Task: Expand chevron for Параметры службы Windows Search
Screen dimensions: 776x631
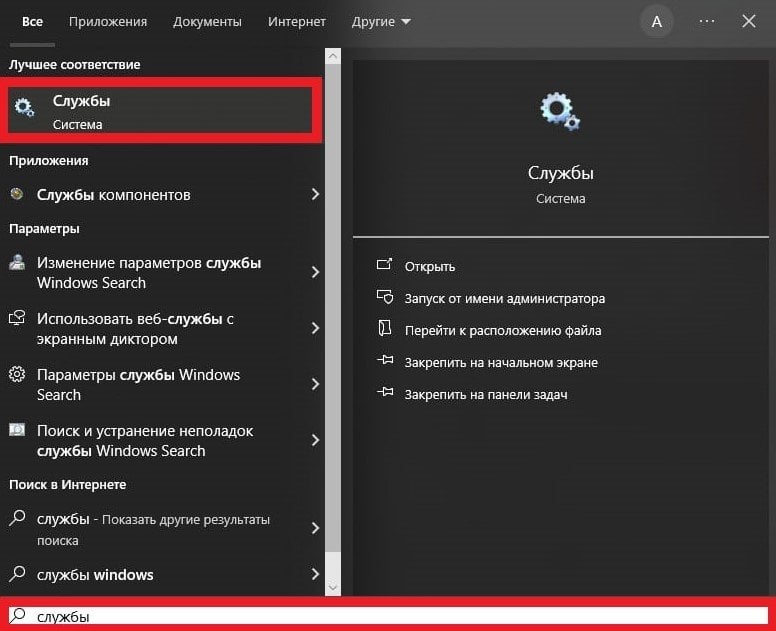Action: click(x=315, y=384)
